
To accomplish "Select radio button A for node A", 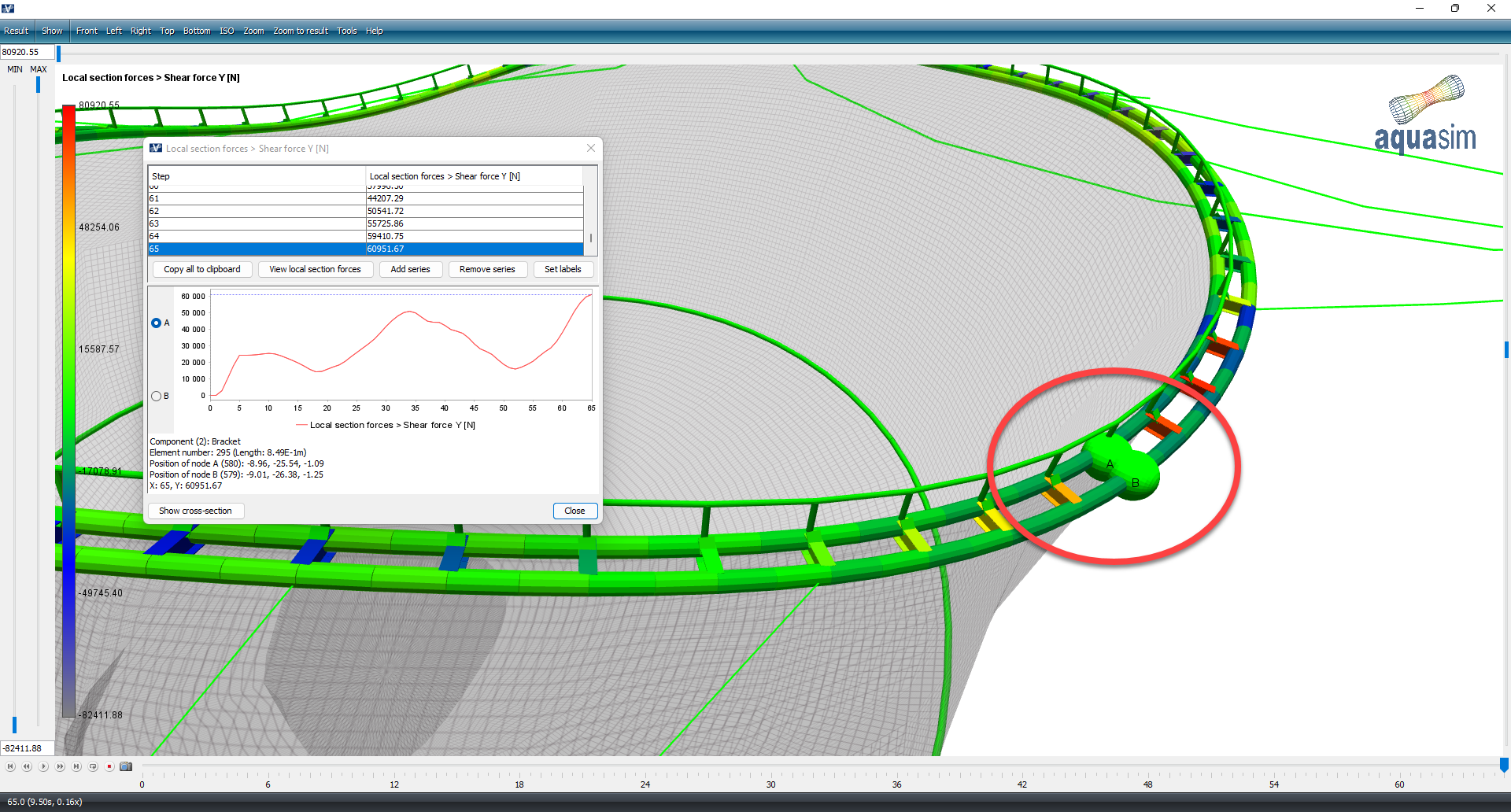I will coord(156,323).
